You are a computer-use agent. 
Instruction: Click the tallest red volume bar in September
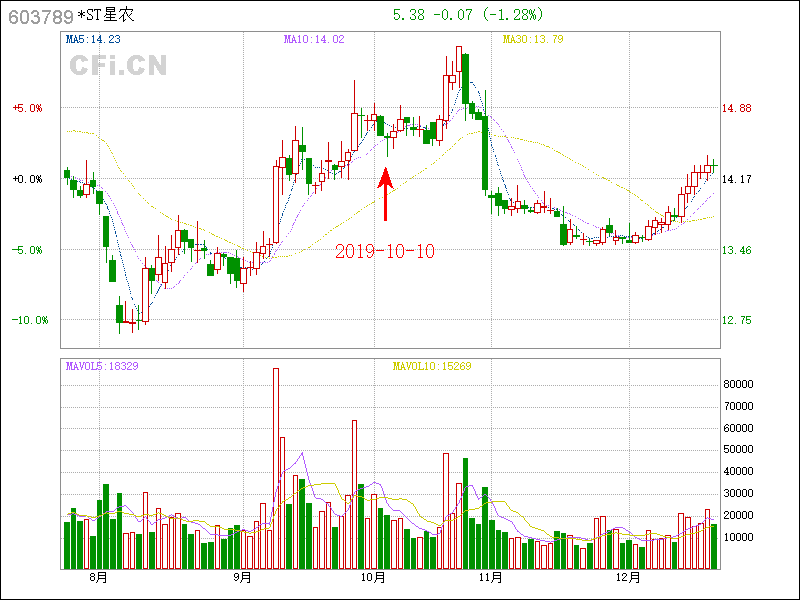pos(276,468)
